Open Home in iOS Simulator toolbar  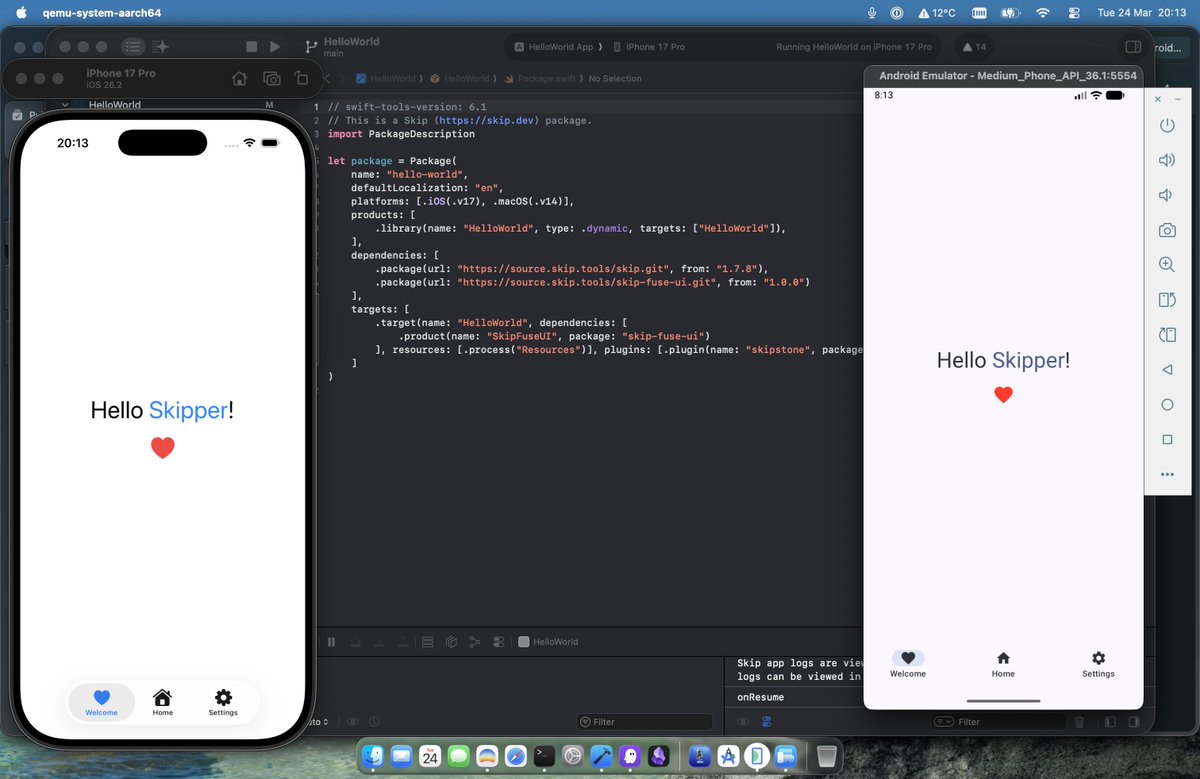click(x=239, y=78)
